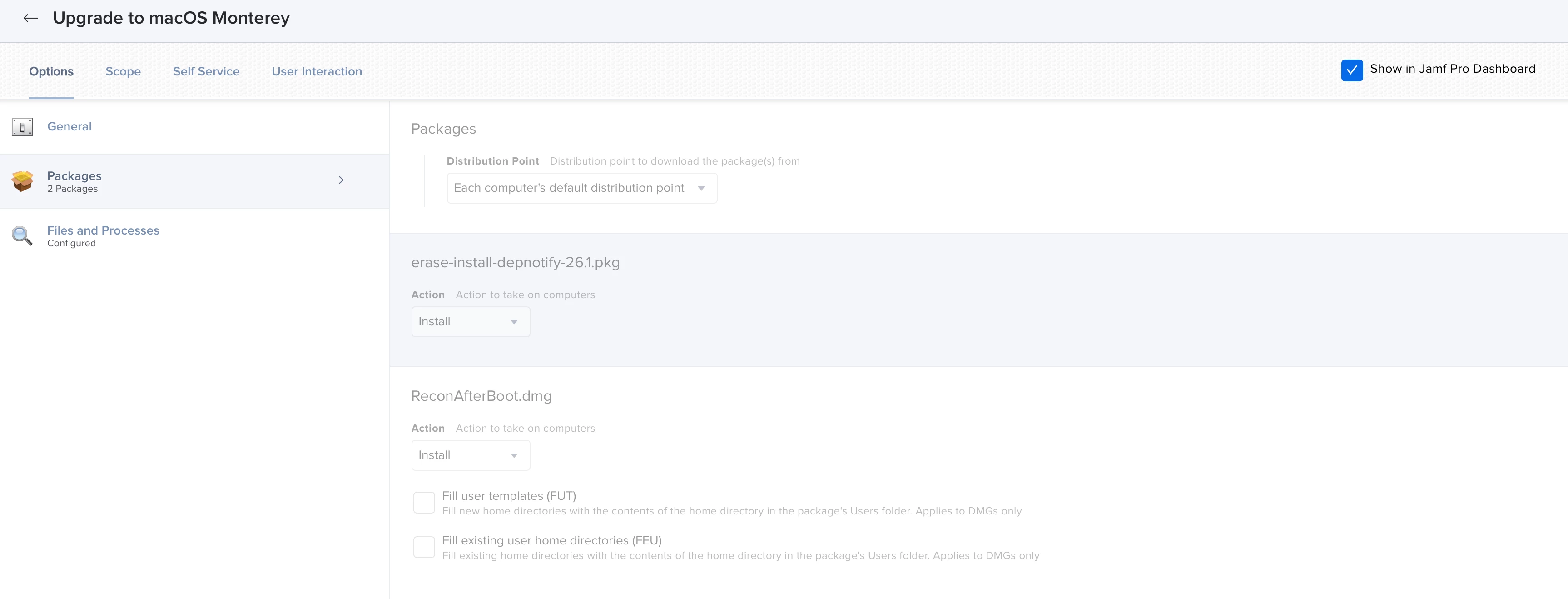Click the 'Packages' section heading
Screen dimensions: 1568x599
click(x=443, y=129)
